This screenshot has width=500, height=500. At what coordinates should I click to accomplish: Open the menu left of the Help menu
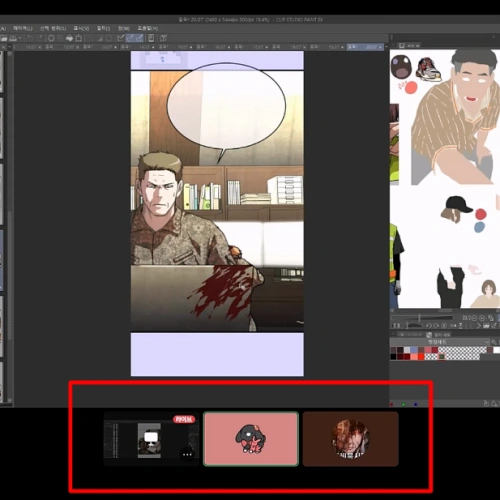(x=124, y=28)
